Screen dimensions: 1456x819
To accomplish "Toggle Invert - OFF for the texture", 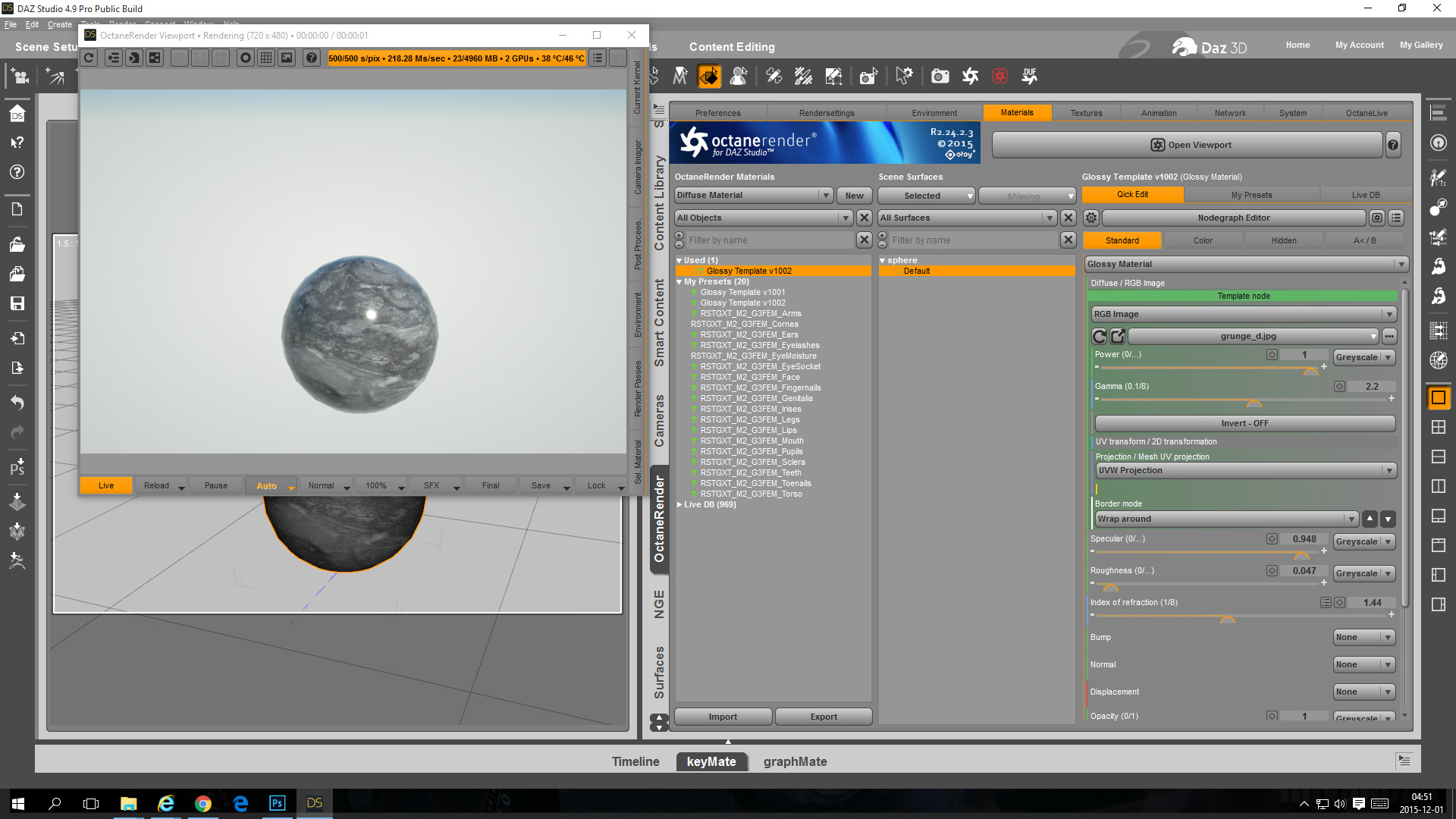I will (x=1244, y=423).
